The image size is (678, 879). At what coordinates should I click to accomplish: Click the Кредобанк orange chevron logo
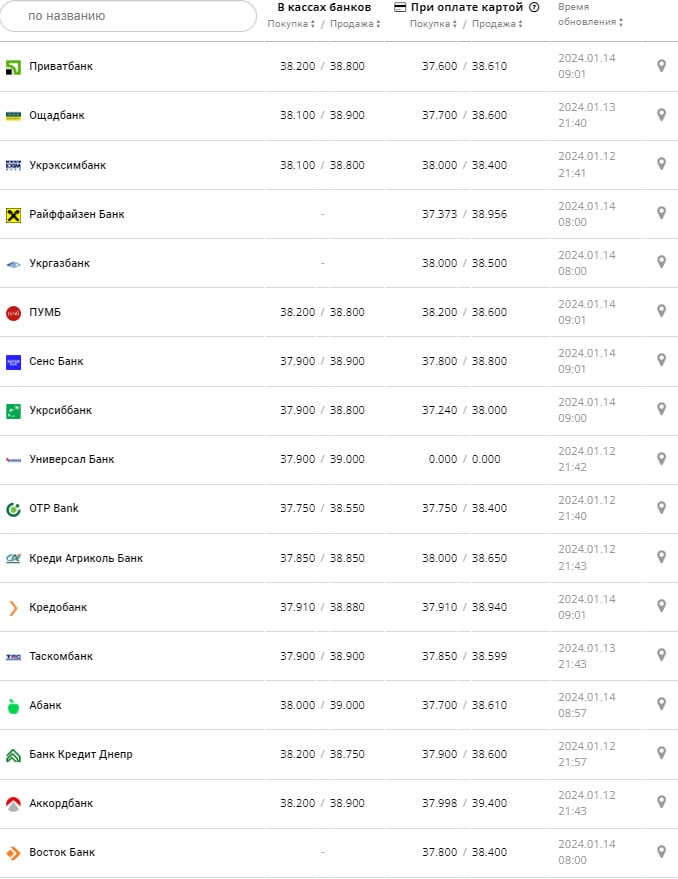tap(13, 607)
